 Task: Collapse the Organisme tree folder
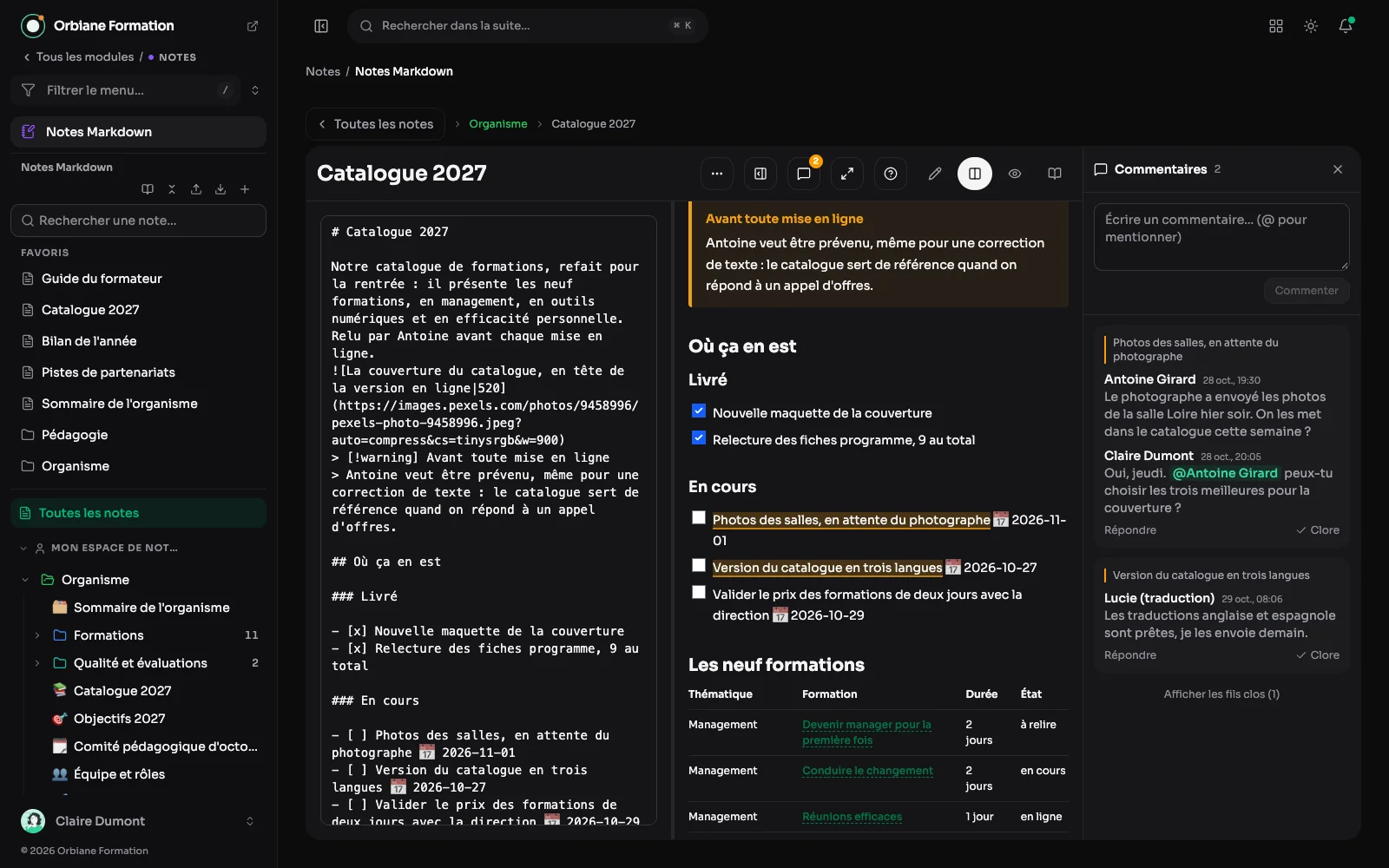coord(25,580)
